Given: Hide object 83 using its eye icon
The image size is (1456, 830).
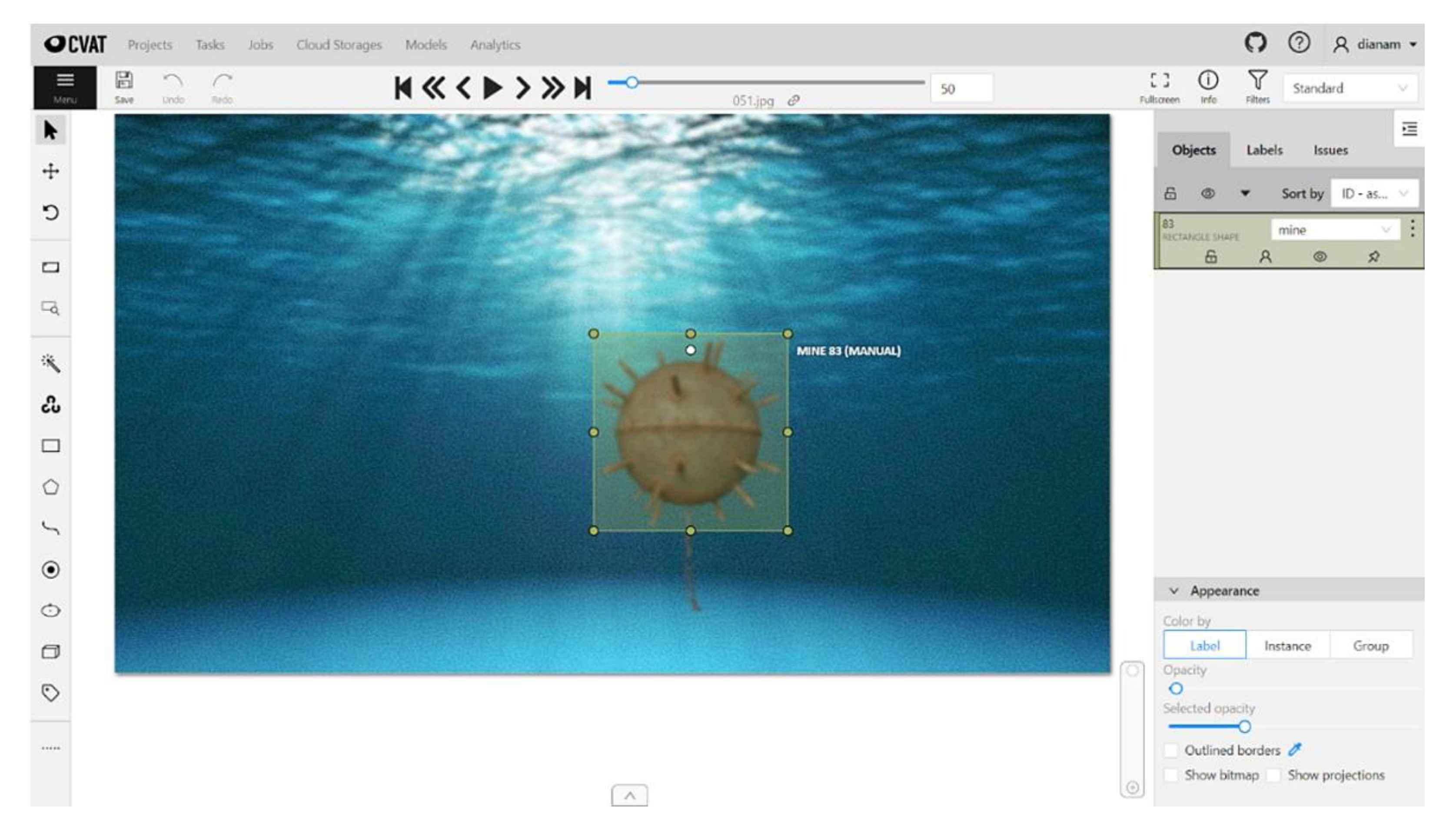Looking at the screenshot, I should pyautogui.click(x=1319, y=257).
